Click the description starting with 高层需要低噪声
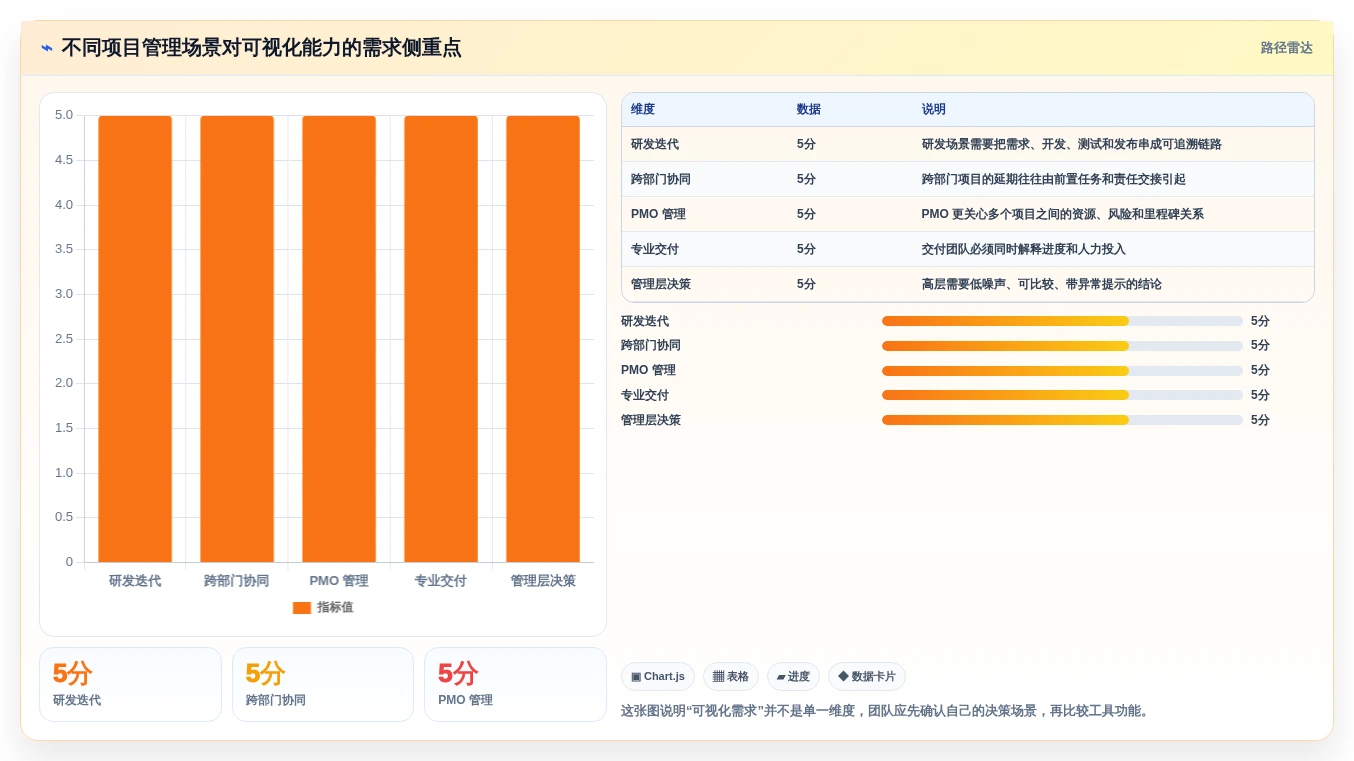 [x=1042, y=285]
